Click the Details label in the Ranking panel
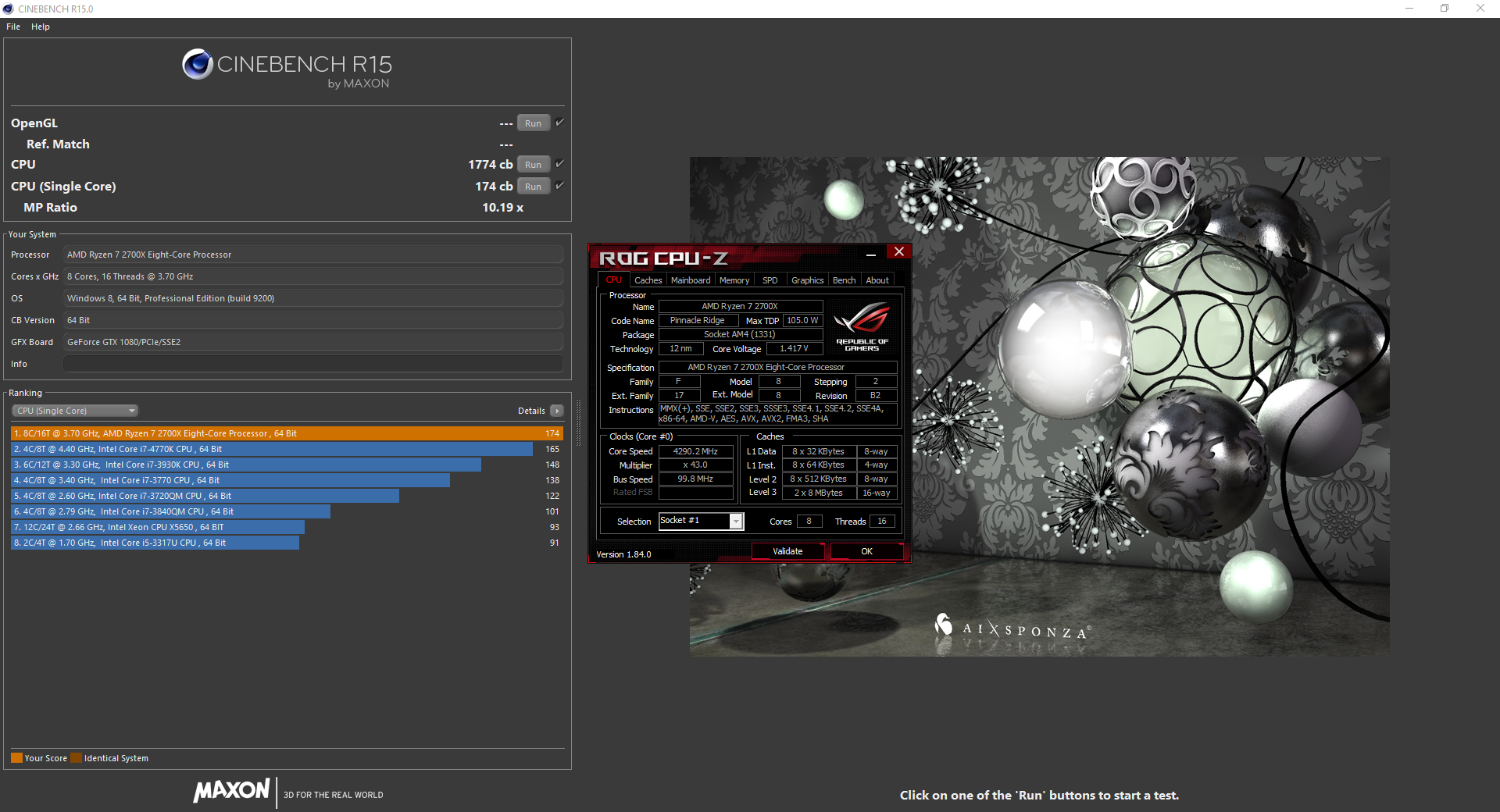Image resolution: width=1500 pixels, height=812 pixels. click(531, 411)
